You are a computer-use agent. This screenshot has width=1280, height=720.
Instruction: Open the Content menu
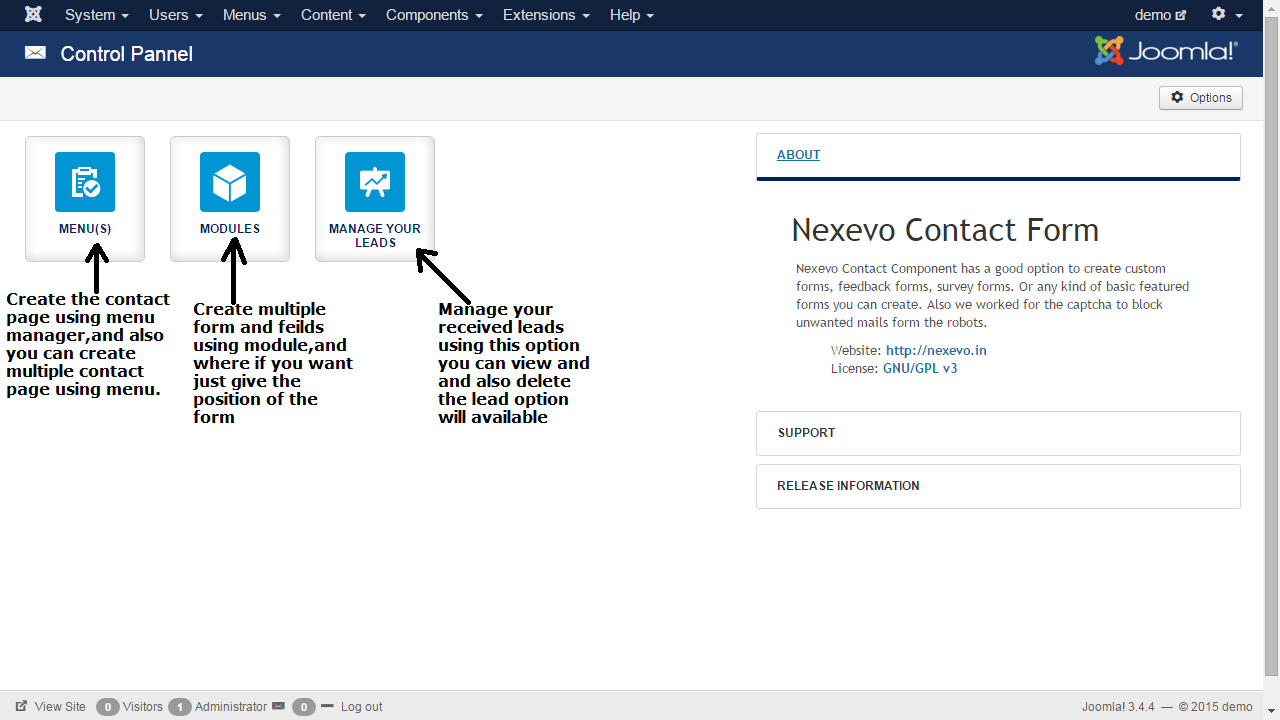tap(333, 15)
